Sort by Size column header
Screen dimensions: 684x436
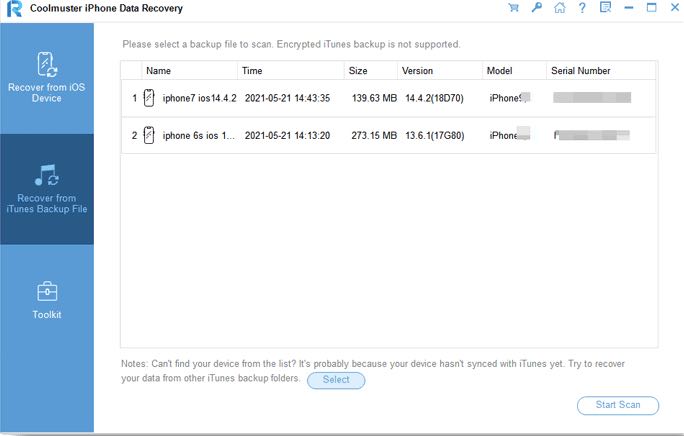[x=371, y=71]
